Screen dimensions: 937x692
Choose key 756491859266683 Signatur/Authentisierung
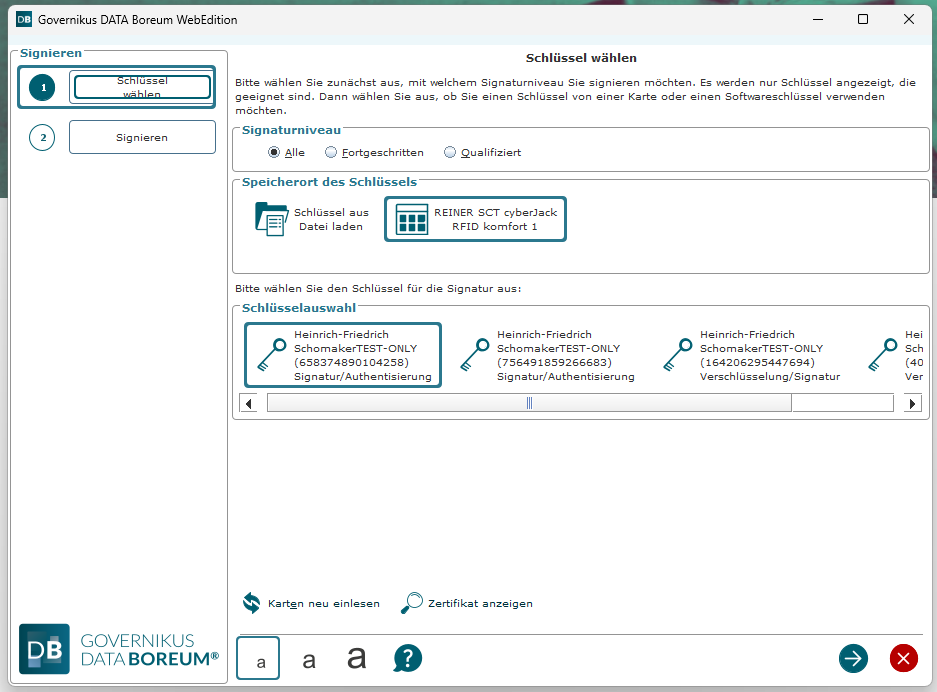(x=546, y=355)
